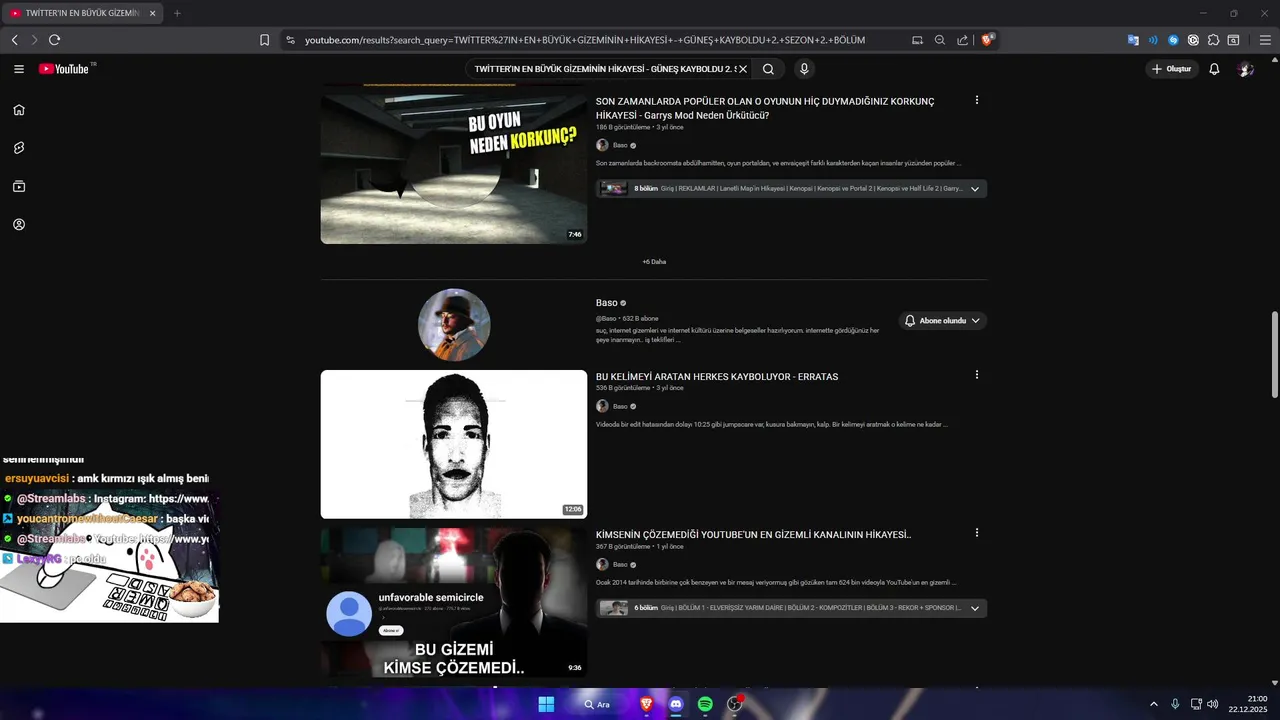Open the Baso channel avatar

[x=454, y=325]
